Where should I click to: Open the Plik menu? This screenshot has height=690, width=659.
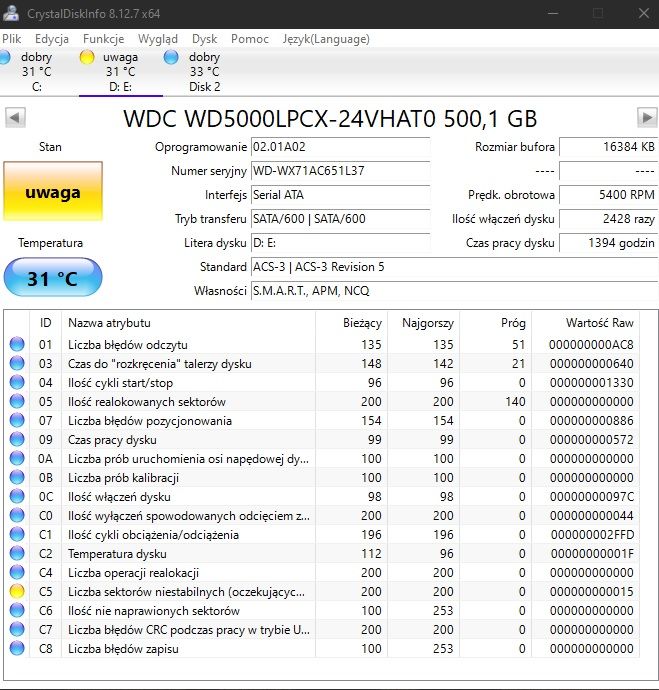(11, 39)
